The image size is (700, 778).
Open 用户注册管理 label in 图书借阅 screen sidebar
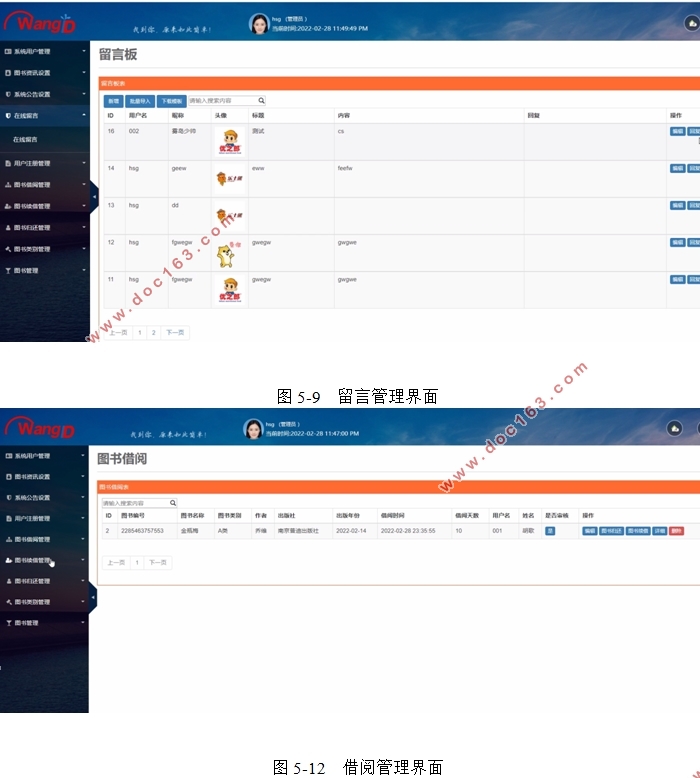click(32, 519)
